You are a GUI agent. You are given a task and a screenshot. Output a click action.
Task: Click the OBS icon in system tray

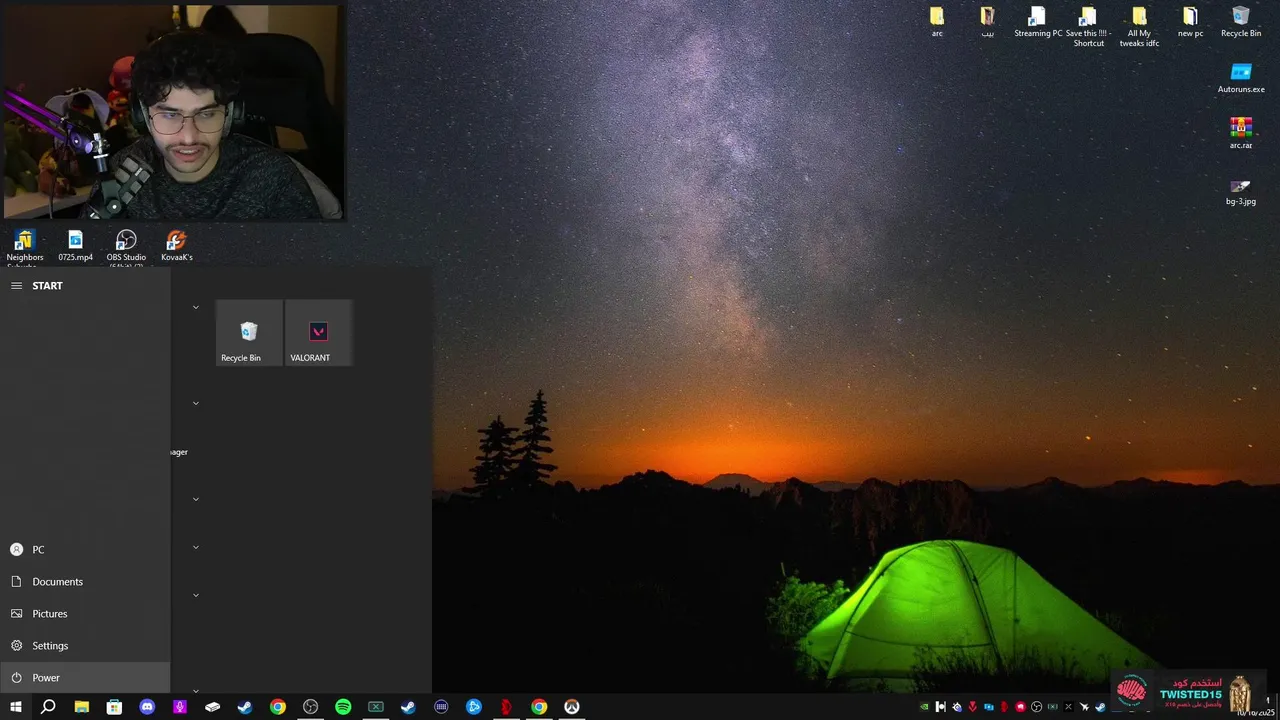(1036, 707)
